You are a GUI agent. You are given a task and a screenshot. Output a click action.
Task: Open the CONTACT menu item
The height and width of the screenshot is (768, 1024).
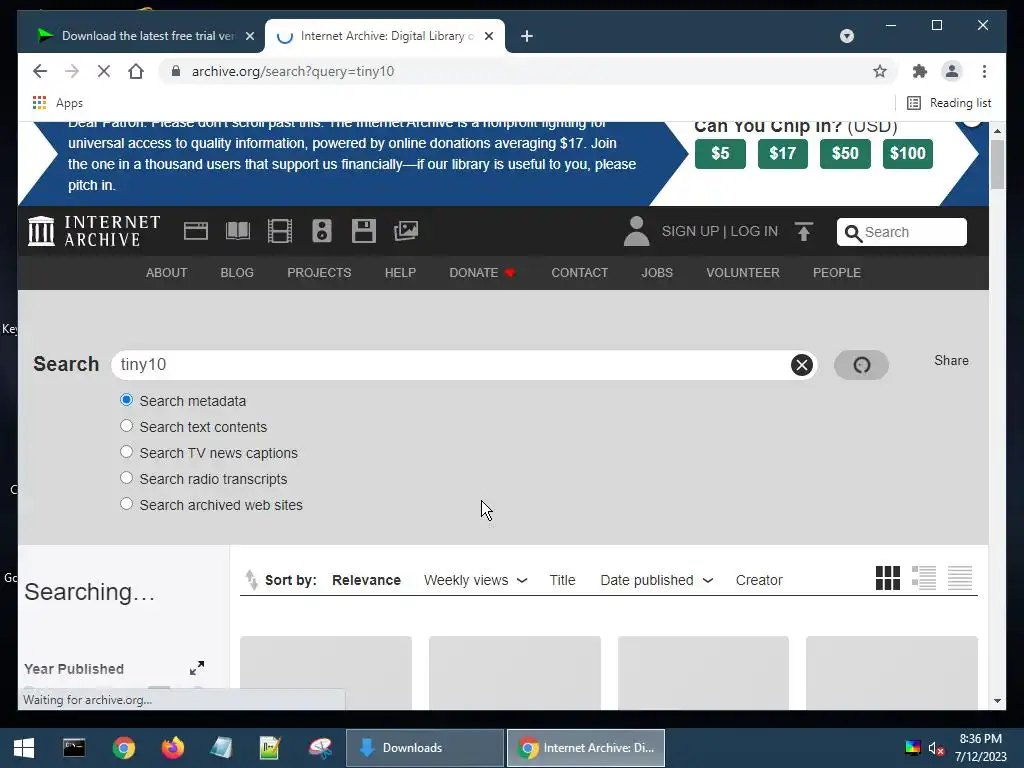point(579,272)
